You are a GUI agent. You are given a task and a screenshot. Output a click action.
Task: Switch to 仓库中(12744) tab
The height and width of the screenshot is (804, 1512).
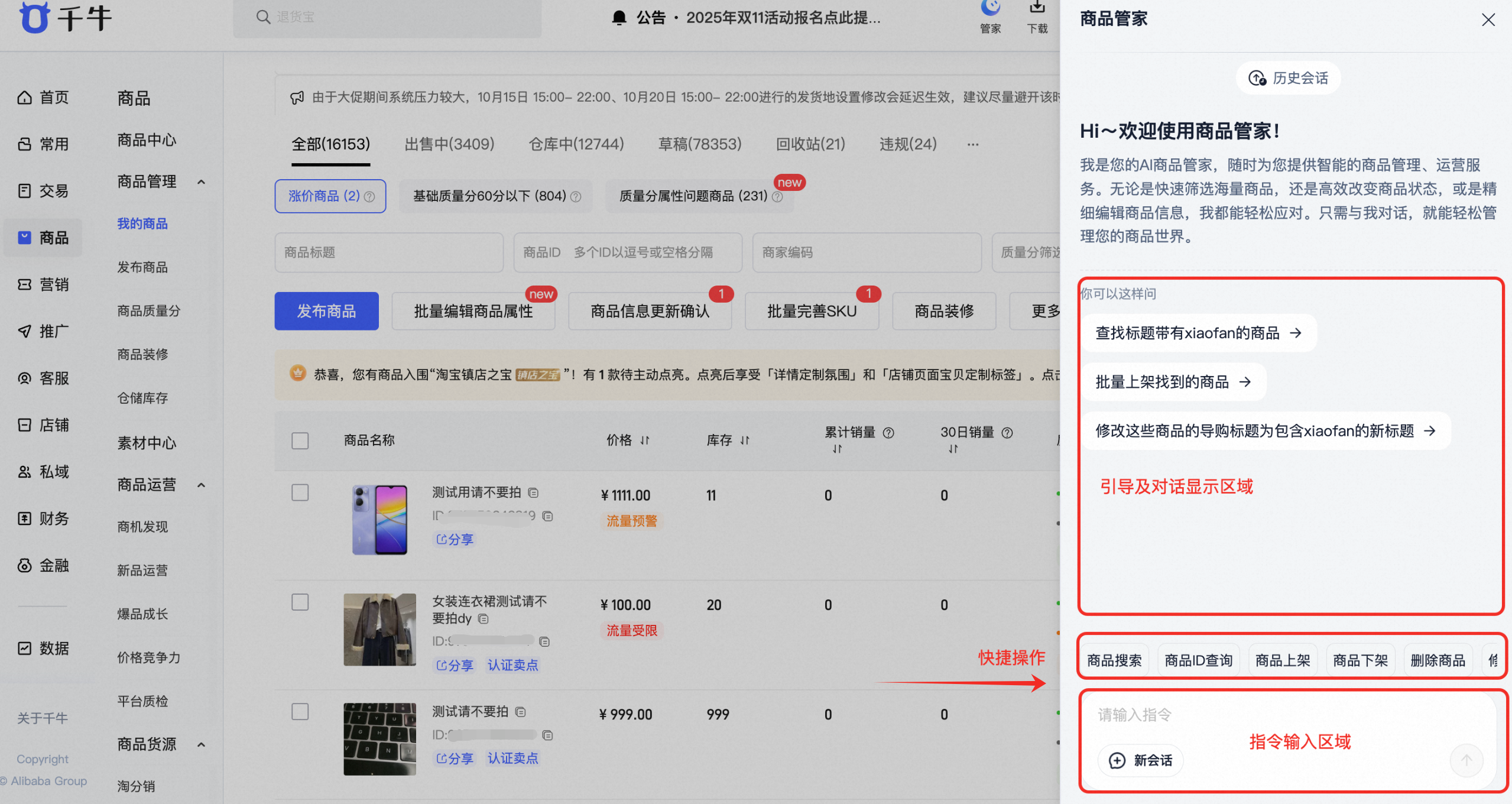click(576, 144)
